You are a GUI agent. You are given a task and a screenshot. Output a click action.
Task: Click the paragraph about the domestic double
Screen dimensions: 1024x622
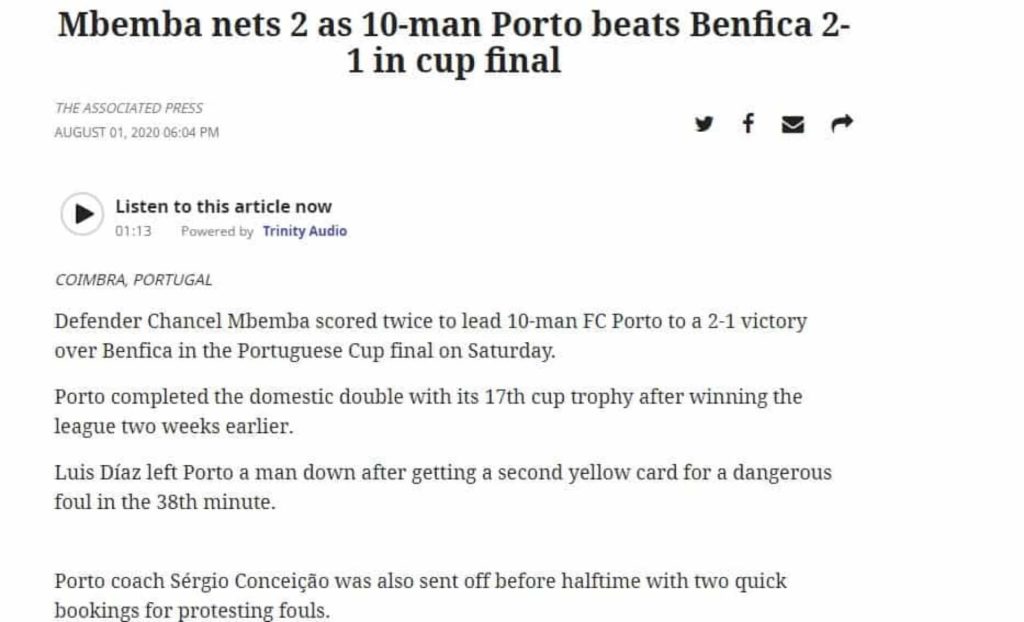[x=428, y=411]
